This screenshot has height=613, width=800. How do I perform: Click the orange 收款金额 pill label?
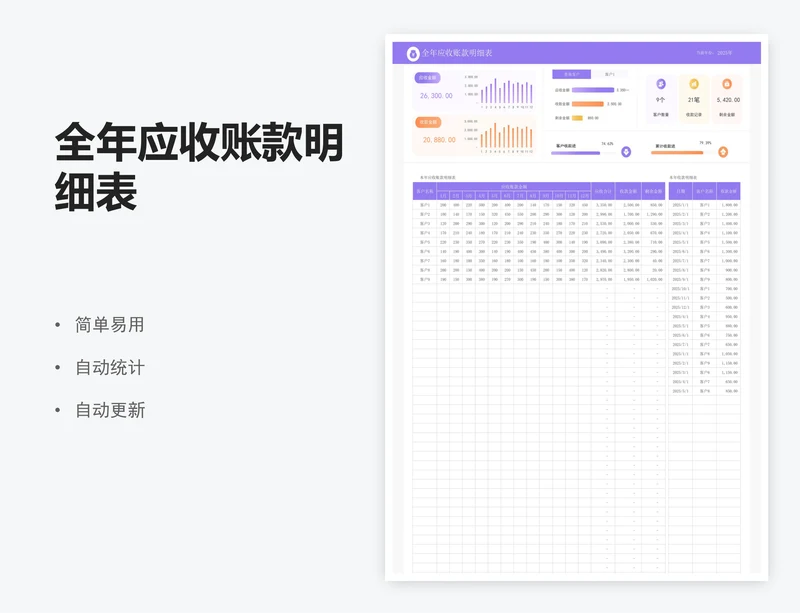click(x=428, y=122)
